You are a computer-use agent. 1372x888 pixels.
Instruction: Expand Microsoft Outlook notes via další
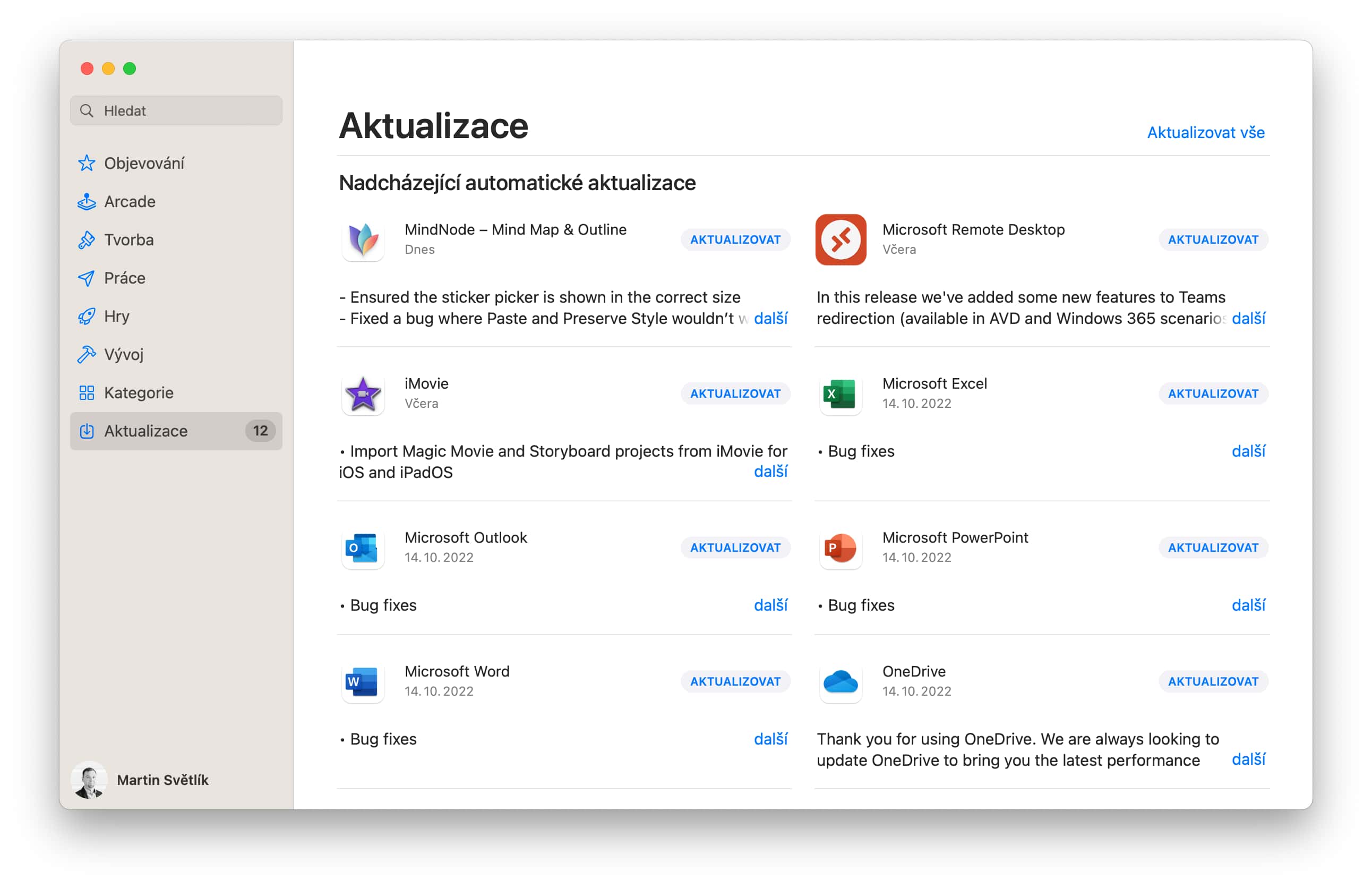click(771, 605)
